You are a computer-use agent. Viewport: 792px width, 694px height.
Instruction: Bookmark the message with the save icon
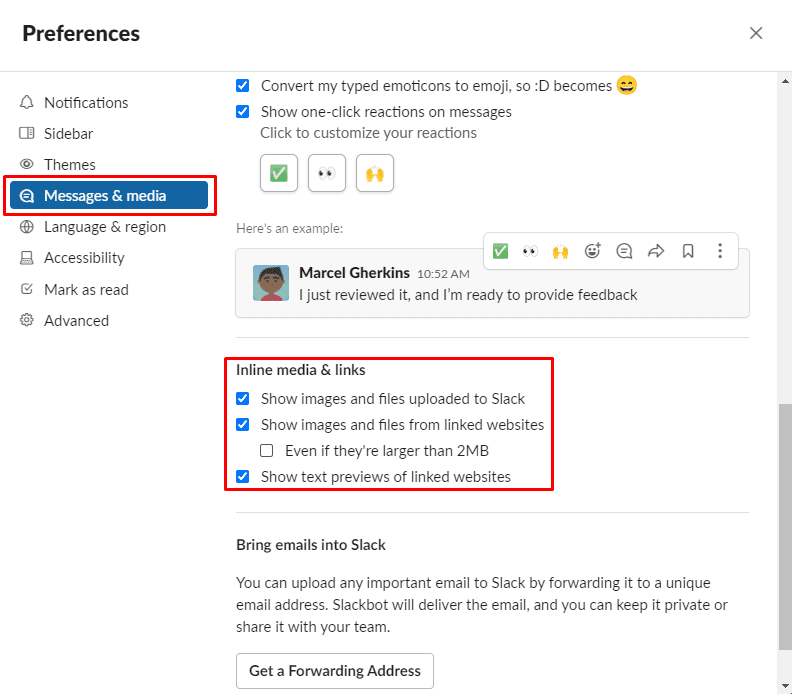[x=688, y=251]
